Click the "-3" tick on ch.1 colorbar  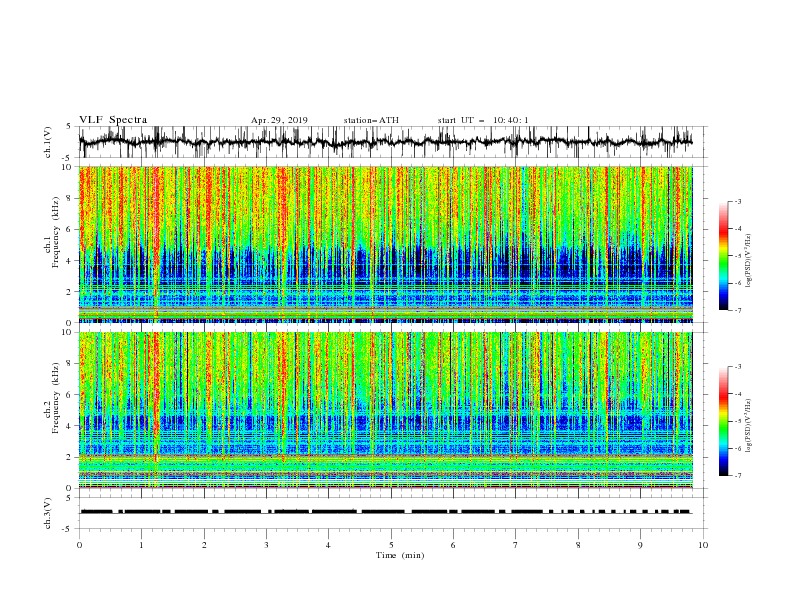[x=738, y=201]
